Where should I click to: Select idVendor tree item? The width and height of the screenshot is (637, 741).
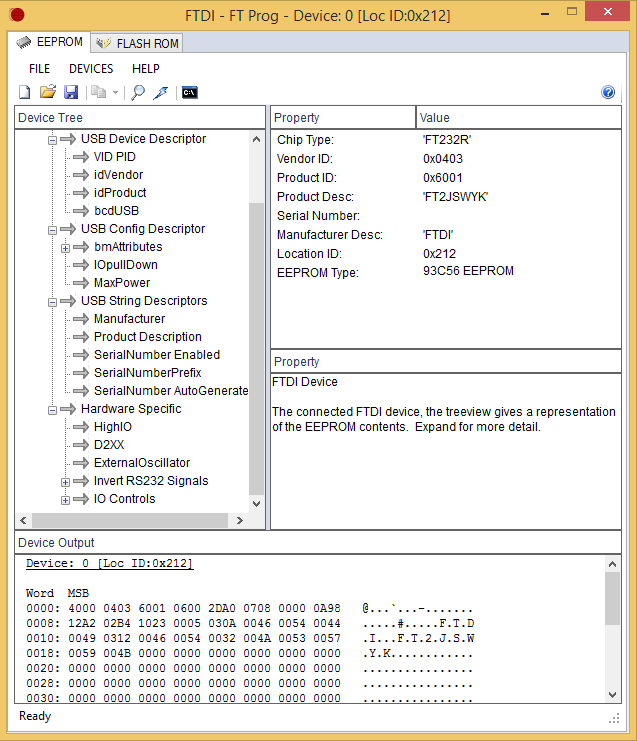click(x=118, y=175)
